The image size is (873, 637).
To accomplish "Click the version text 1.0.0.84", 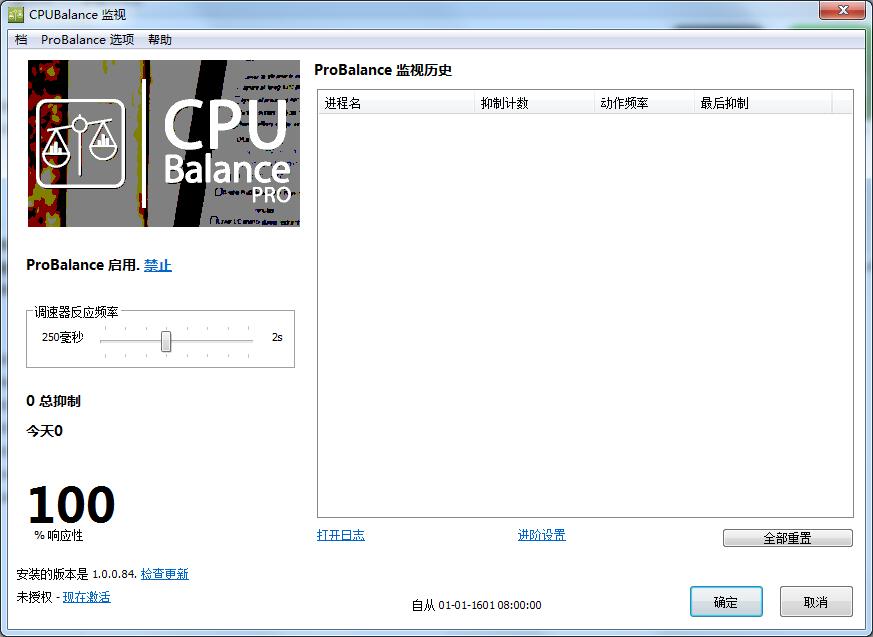I will point(114,574).
